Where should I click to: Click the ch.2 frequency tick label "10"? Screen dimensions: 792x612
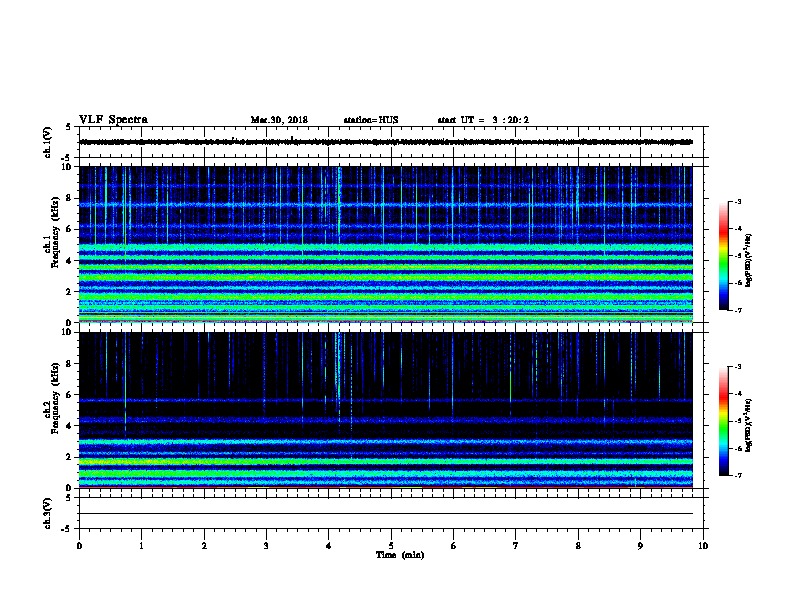(x=67, y=332)
